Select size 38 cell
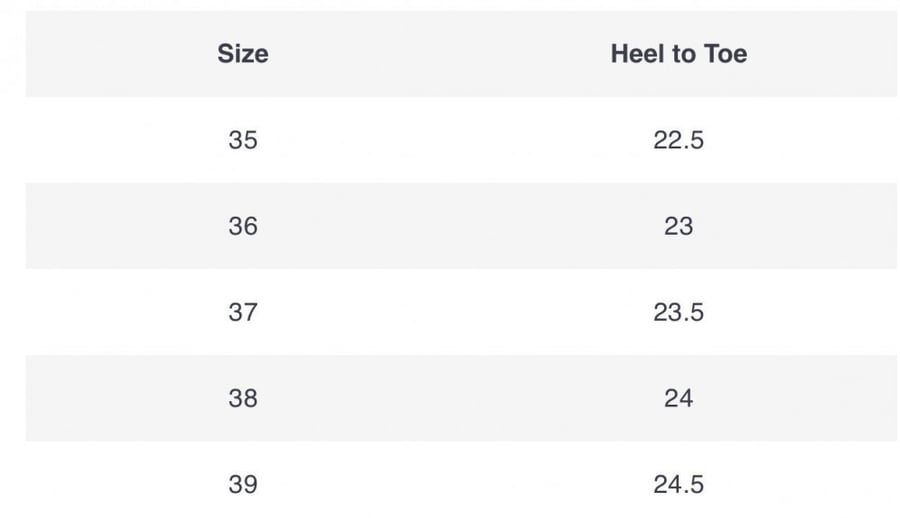Image resolution: width=900 pixels, height=518 pixels. pos(243,399)
